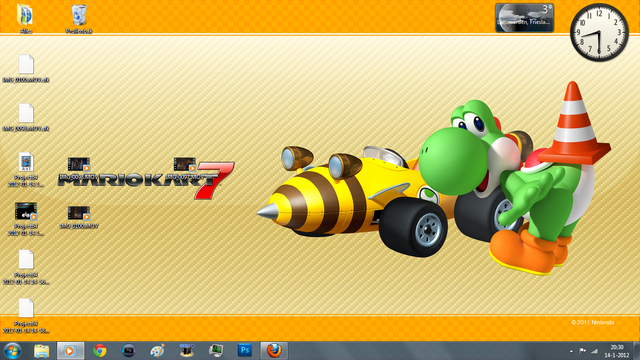Screen dimensions: 640x360
Task: Show hidden system tray icons
Action: pos(571,351)
